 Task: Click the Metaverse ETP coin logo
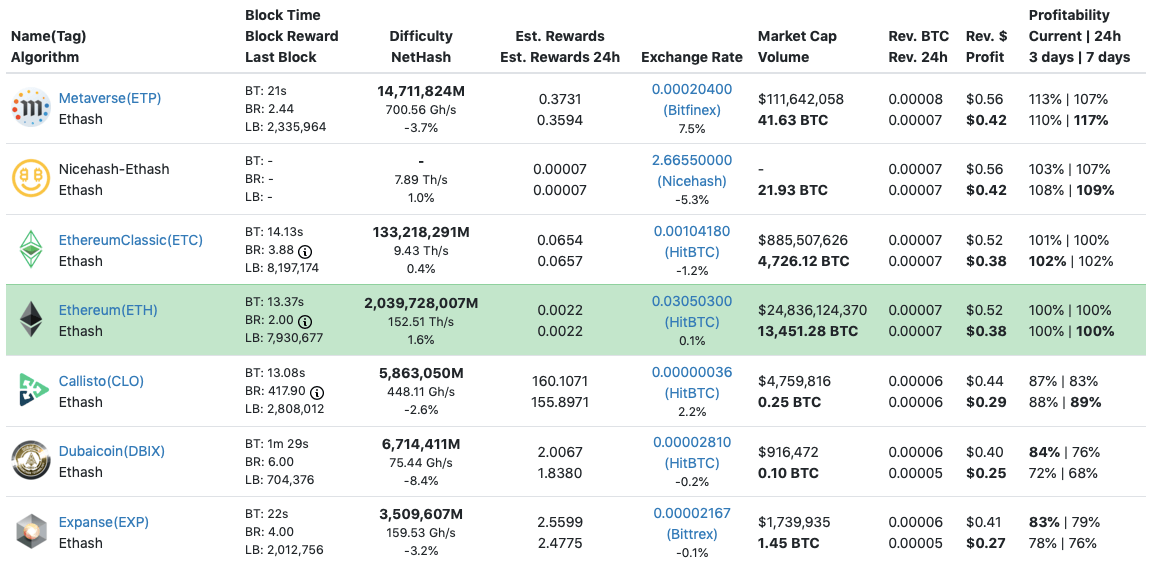30,108
